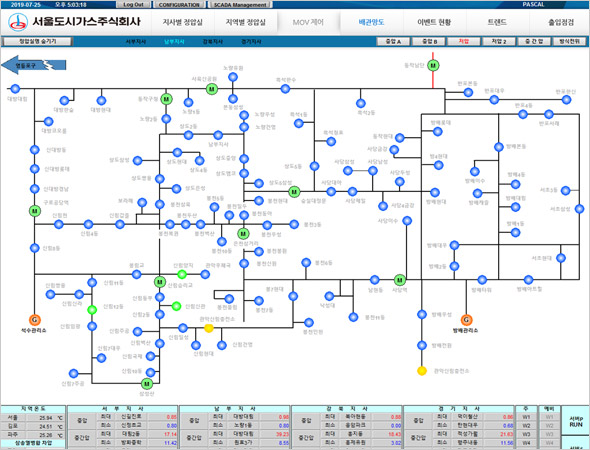The height and width of the screenshot is (450, 590).
Task: Click the green M node labeled 사당역
Action: click(400, 280)
